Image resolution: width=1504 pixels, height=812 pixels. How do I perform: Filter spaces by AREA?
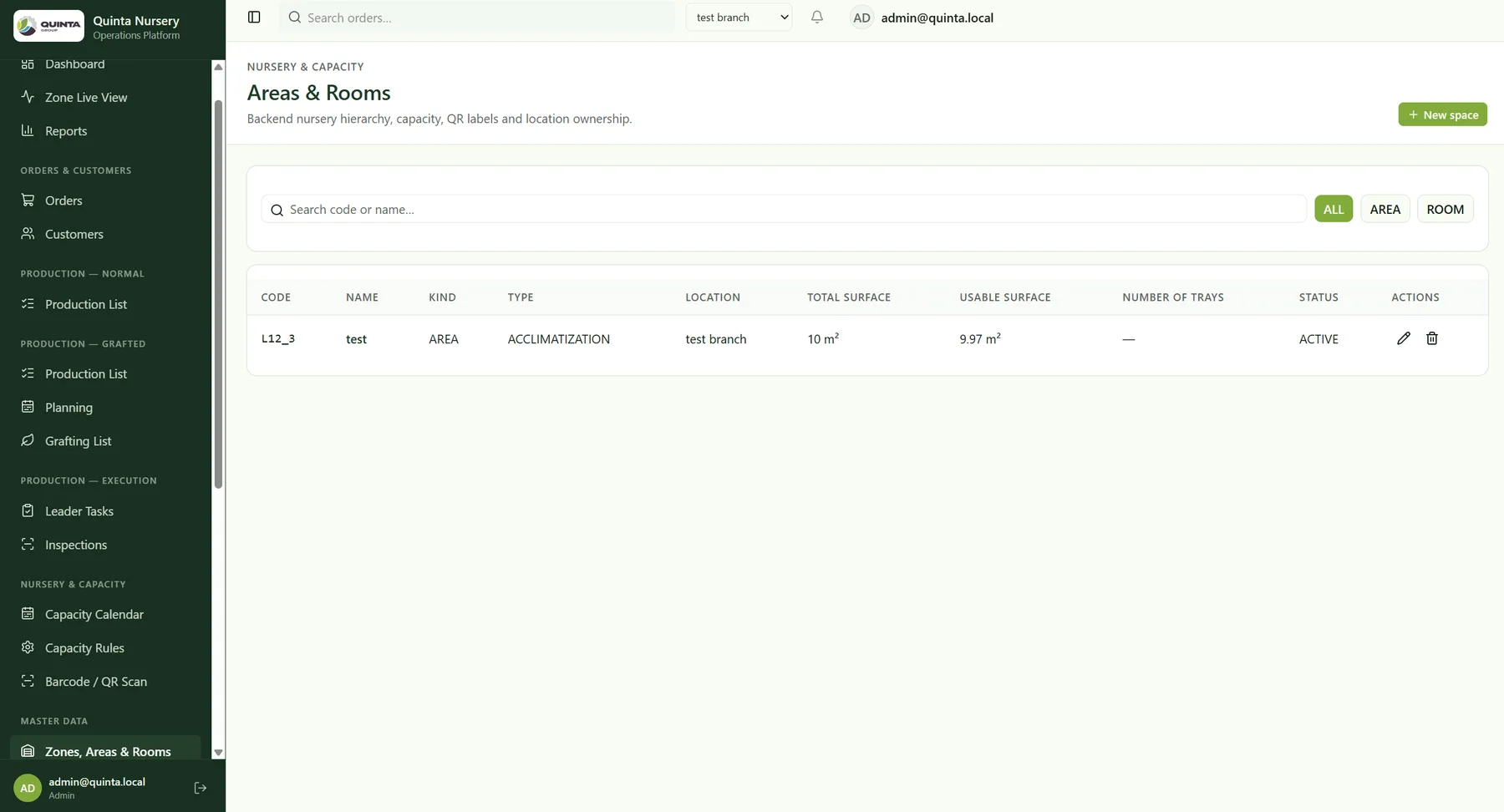tap(1385, 209)
